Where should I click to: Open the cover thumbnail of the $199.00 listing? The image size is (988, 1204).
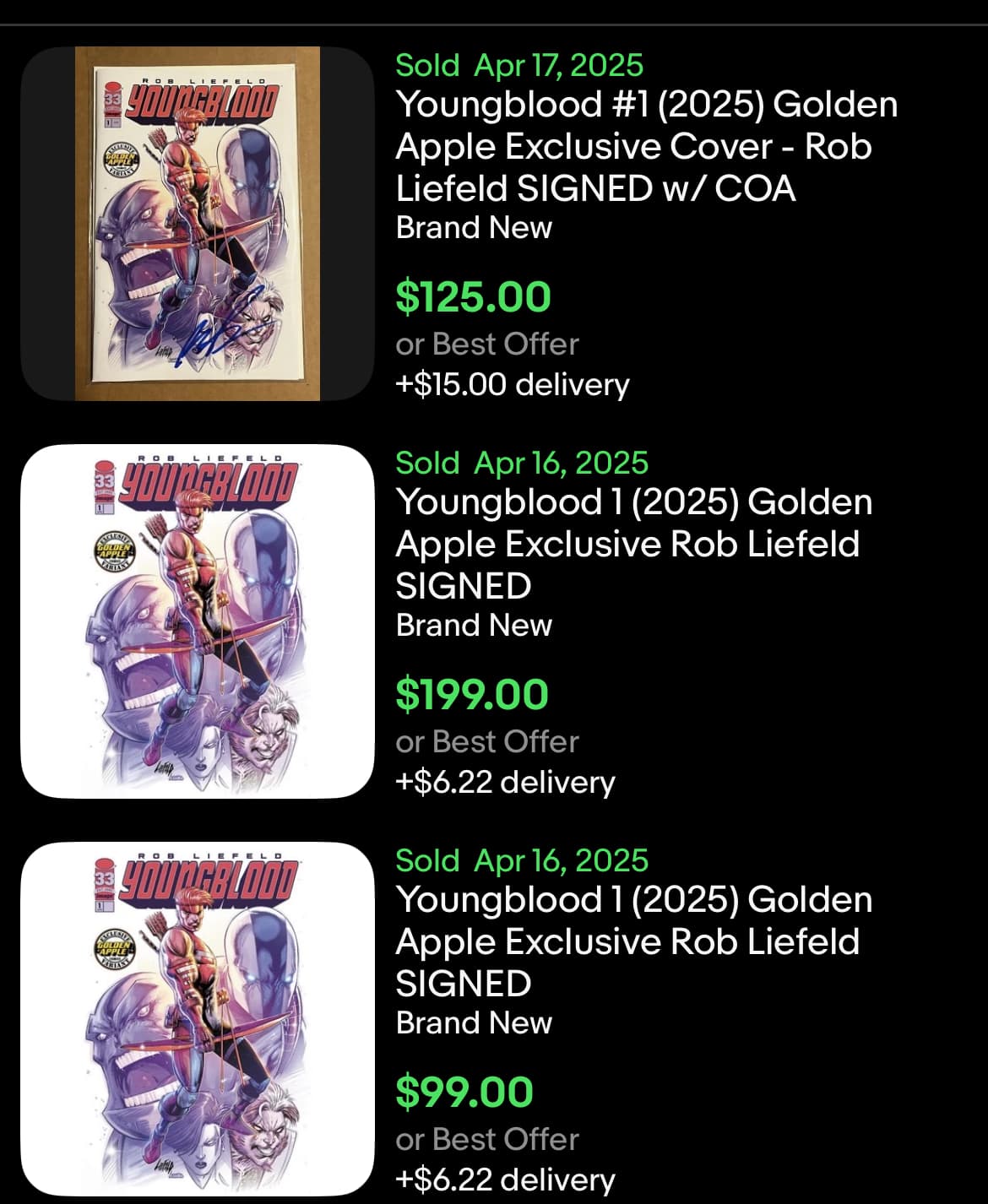(198, 621)
